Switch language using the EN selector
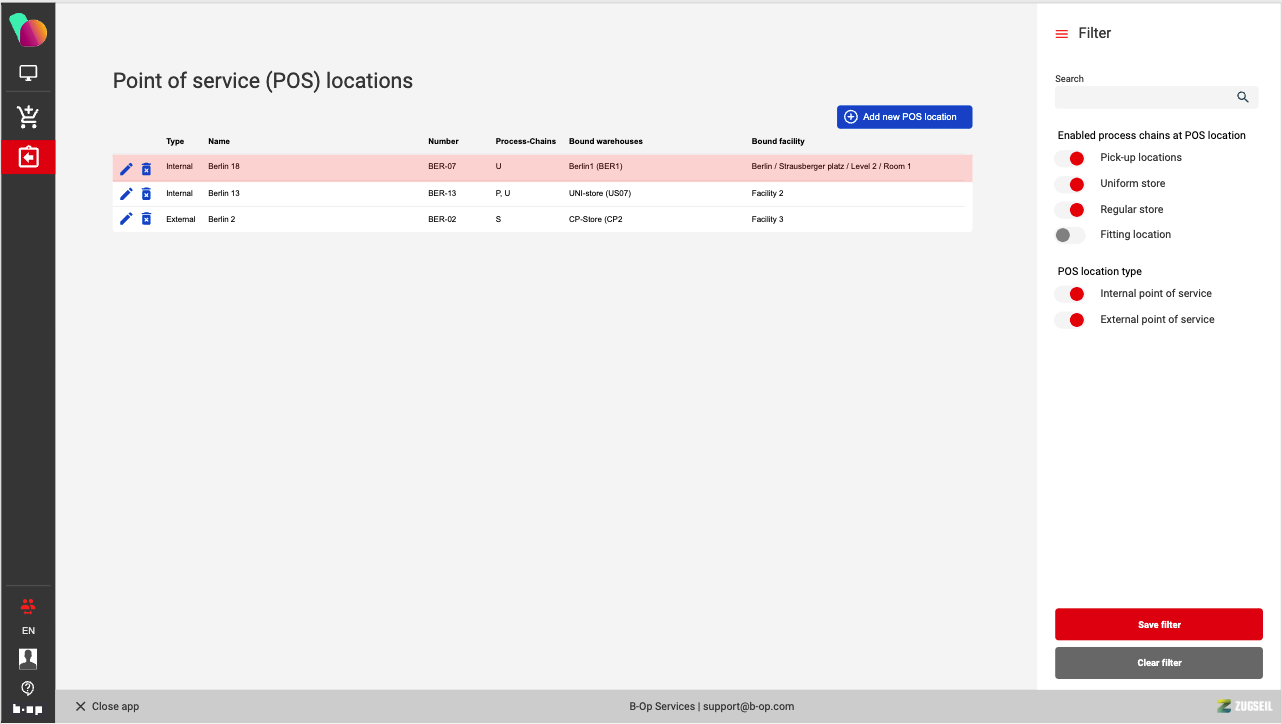 coord(28,631)
